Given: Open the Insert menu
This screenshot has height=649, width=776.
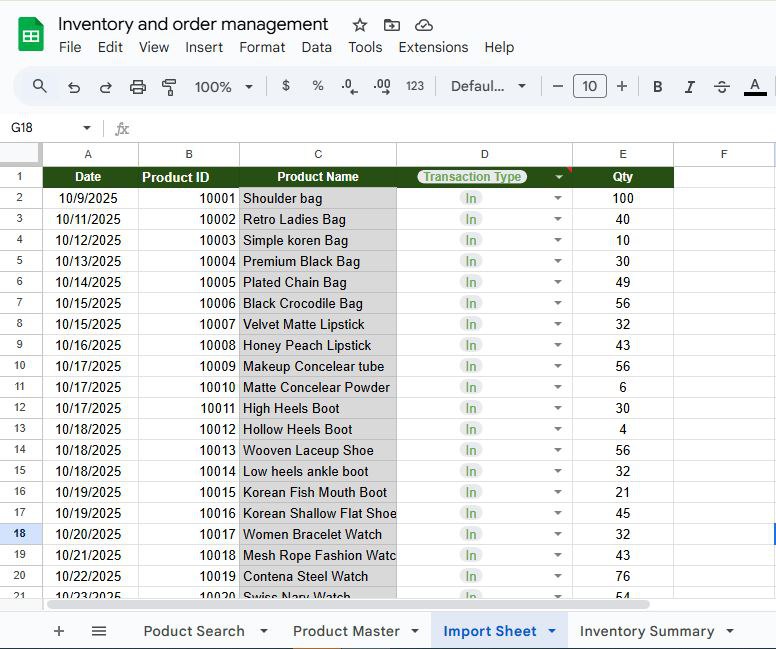Looking at the screenshot, I should tap(204, 47).
